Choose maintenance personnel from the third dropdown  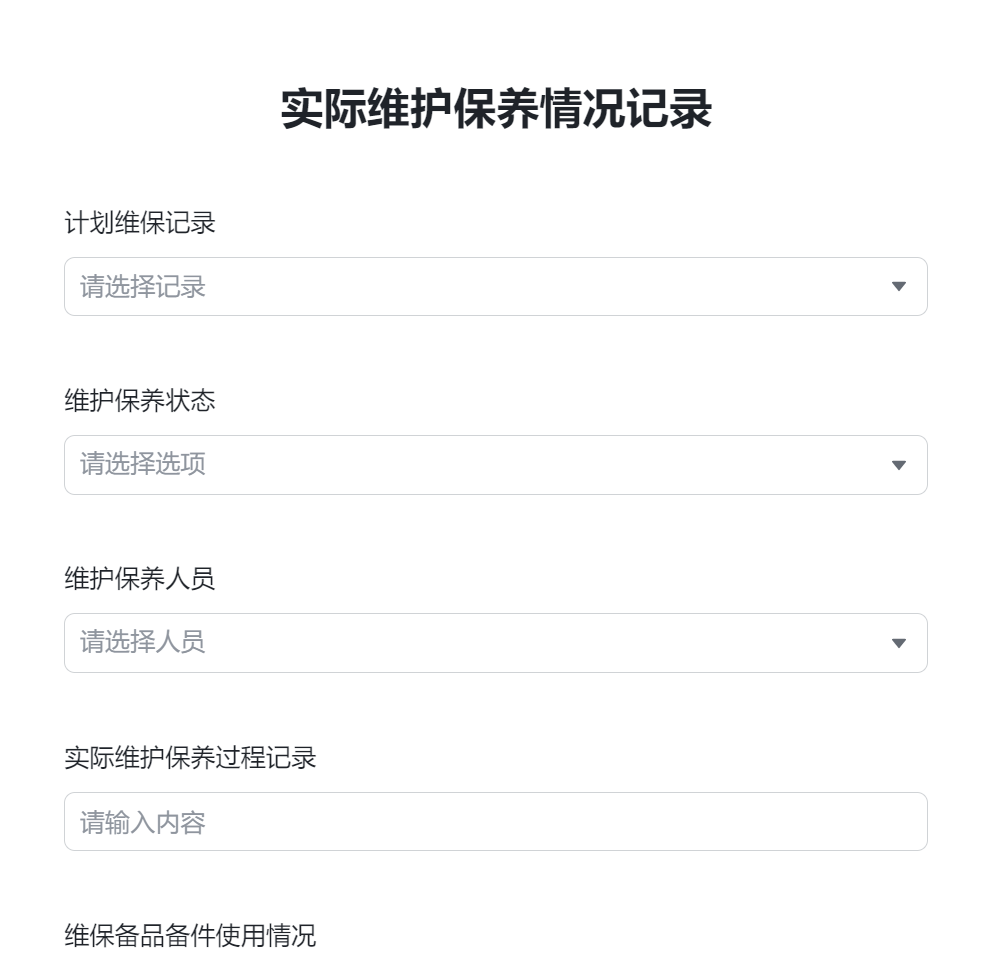coord(495,643)
